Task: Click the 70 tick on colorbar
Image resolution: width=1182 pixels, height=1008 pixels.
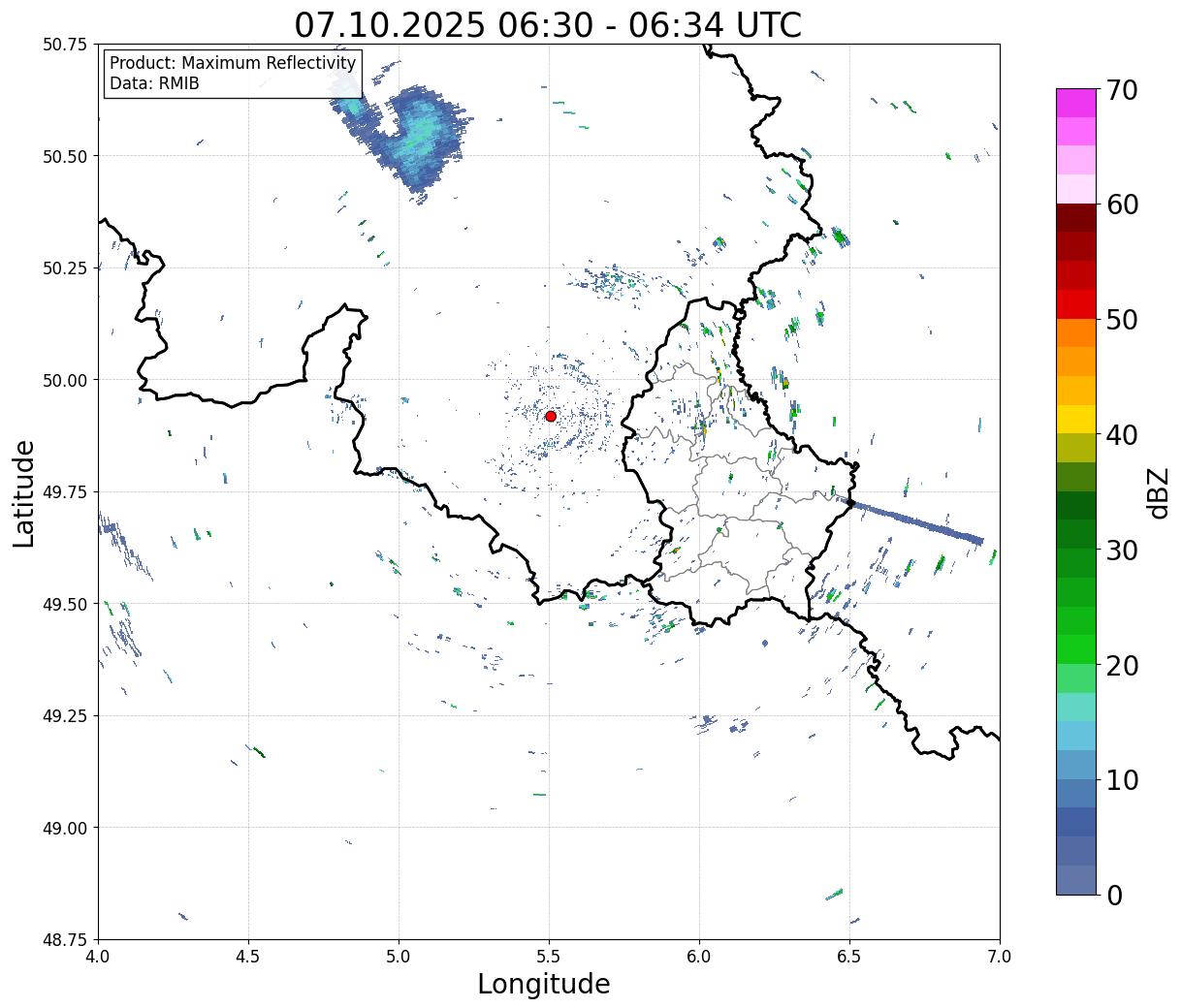Action: [1121, 90]
